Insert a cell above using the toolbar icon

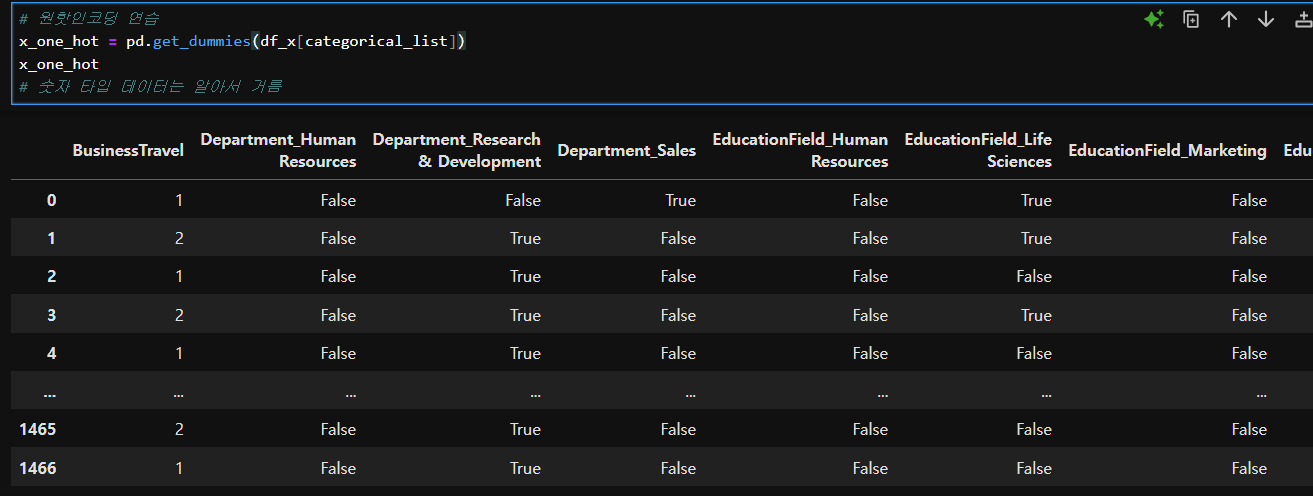pos(1303,19)
